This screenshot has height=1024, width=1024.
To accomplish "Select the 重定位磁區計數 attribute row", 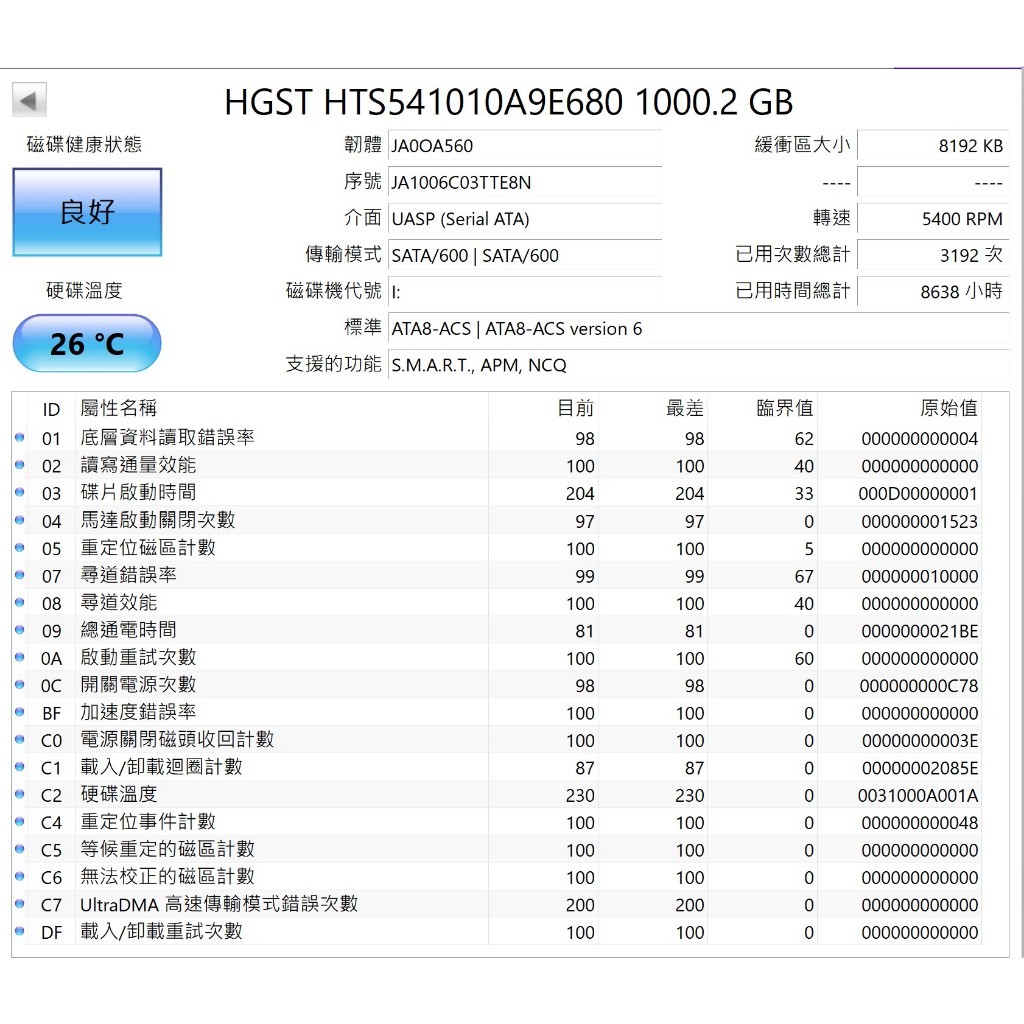I will pos(148,548).
